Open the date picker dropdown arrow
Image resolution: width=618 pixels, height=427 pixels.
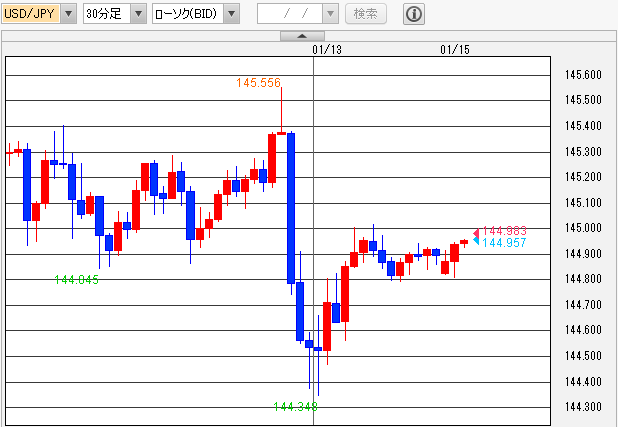pos(330,14)
